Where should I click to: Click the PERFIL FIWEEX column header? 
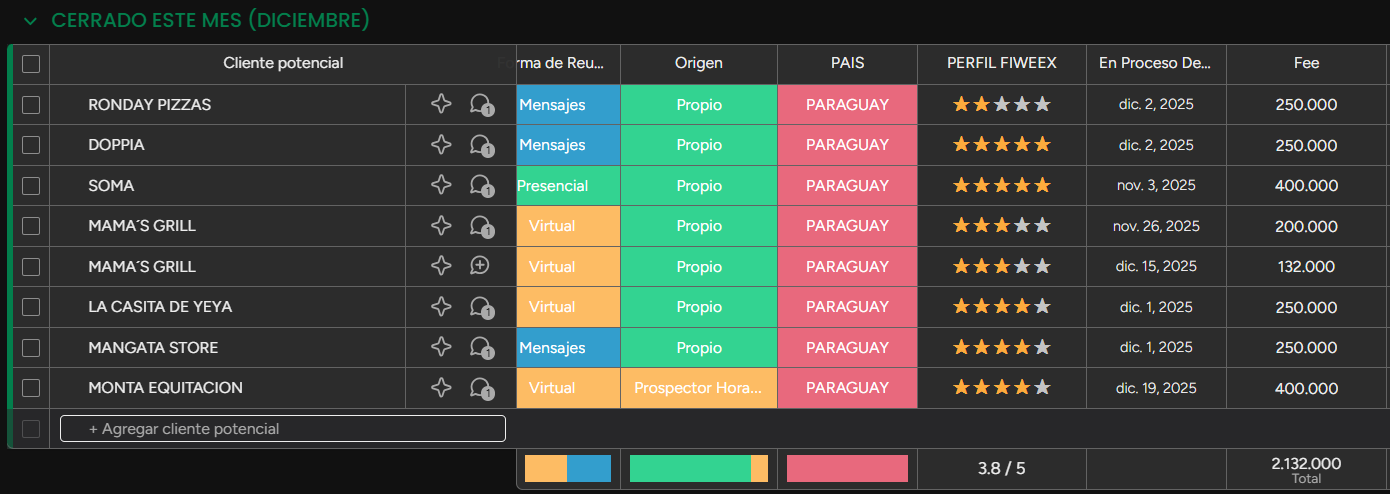point(1001,63)
